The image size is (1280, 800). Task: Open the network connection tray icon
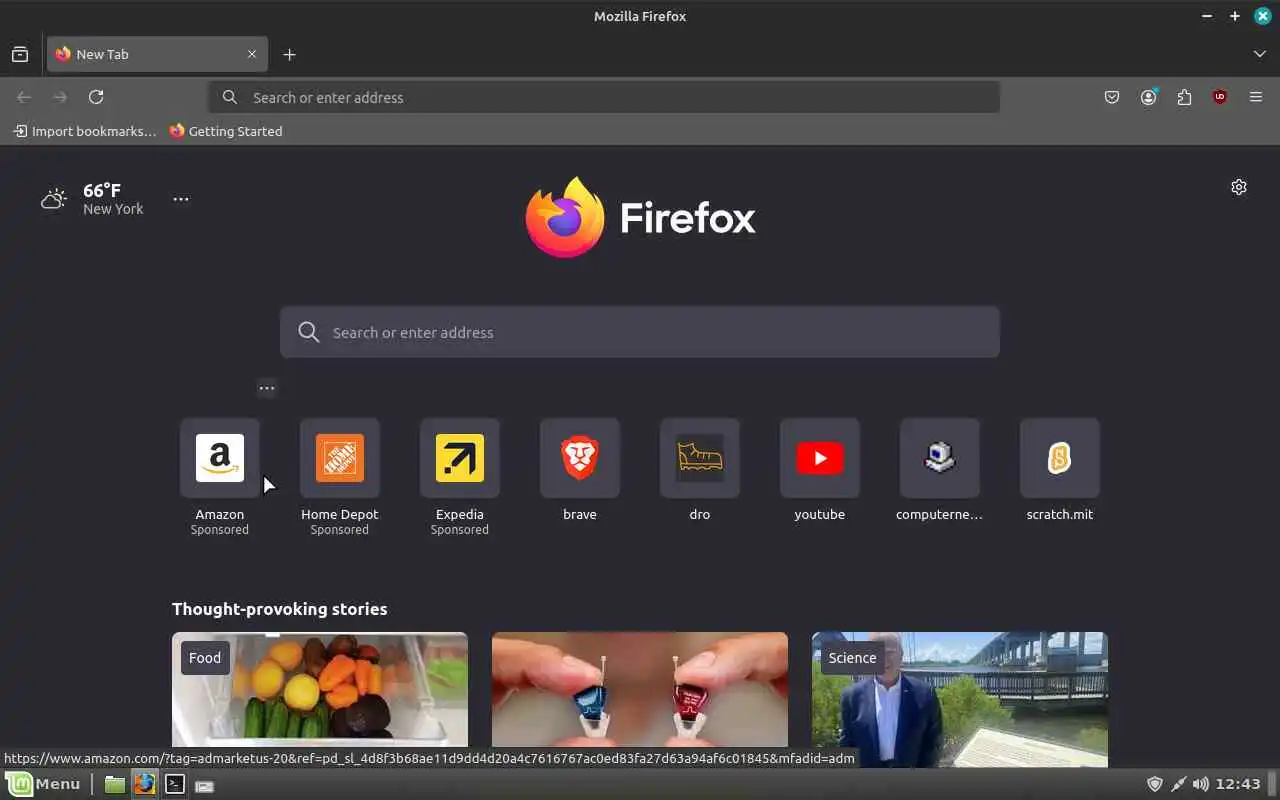(x=1178, y=784)
